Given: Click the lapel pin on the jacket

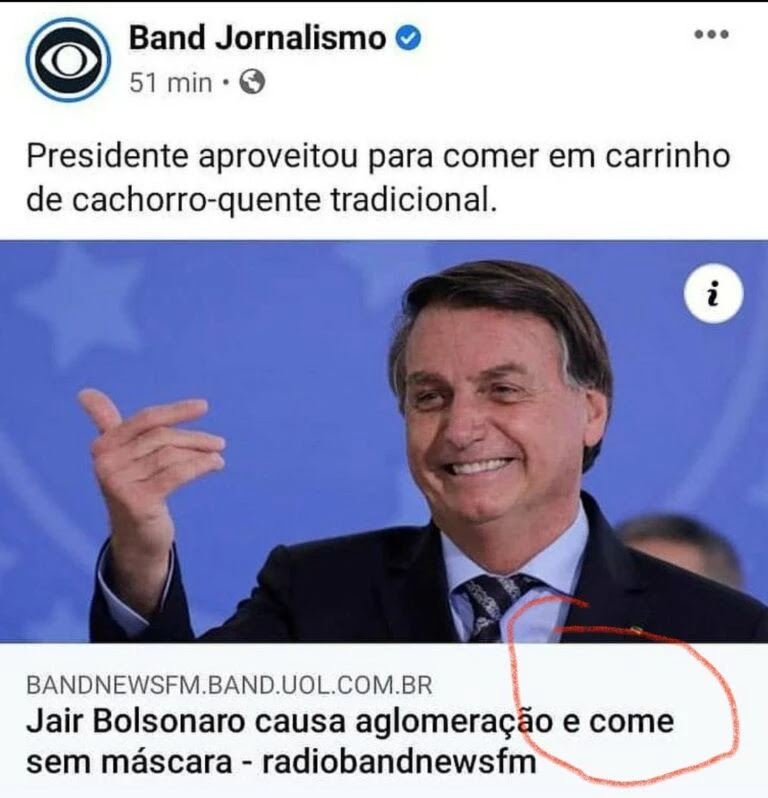Looking at the screenshot, I should pos(636,631).
